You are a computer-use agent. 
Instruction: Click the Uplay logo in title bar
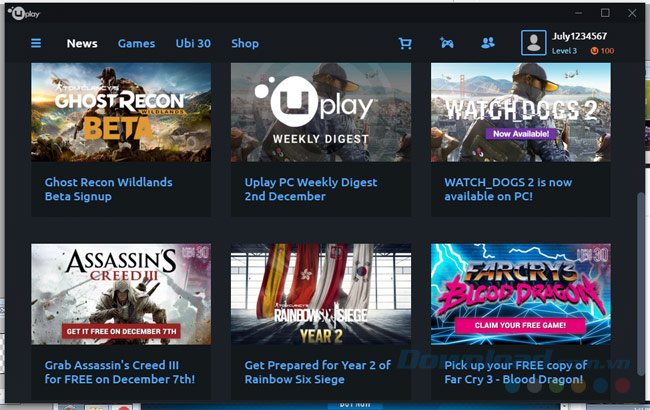(27, 13)
